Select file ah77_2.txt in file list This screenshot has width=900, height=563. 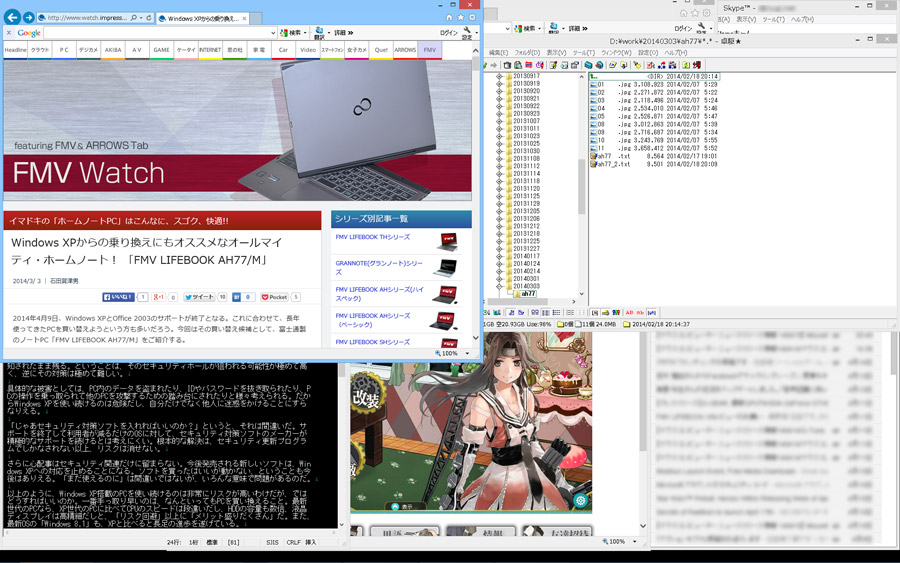611,164
